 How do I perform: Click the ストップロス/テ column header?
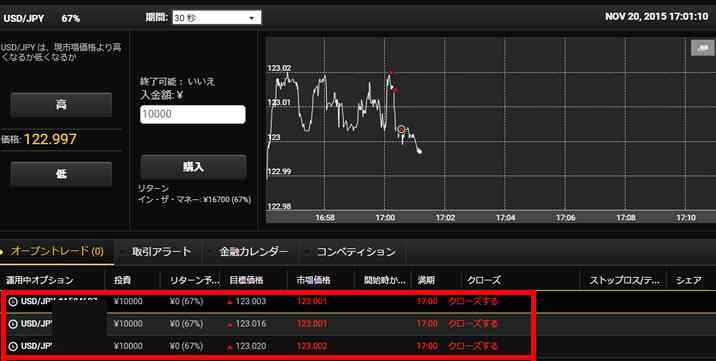(x=625, y=280)
